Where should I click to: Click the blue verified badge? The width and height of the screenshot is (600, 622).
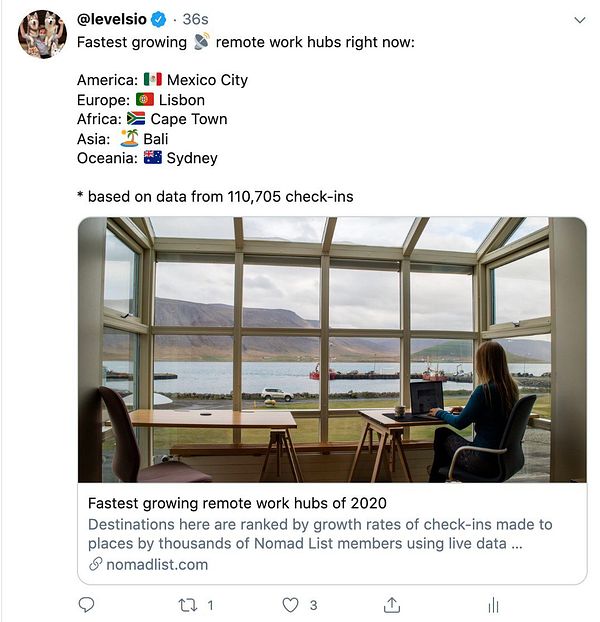click(159, 19)
